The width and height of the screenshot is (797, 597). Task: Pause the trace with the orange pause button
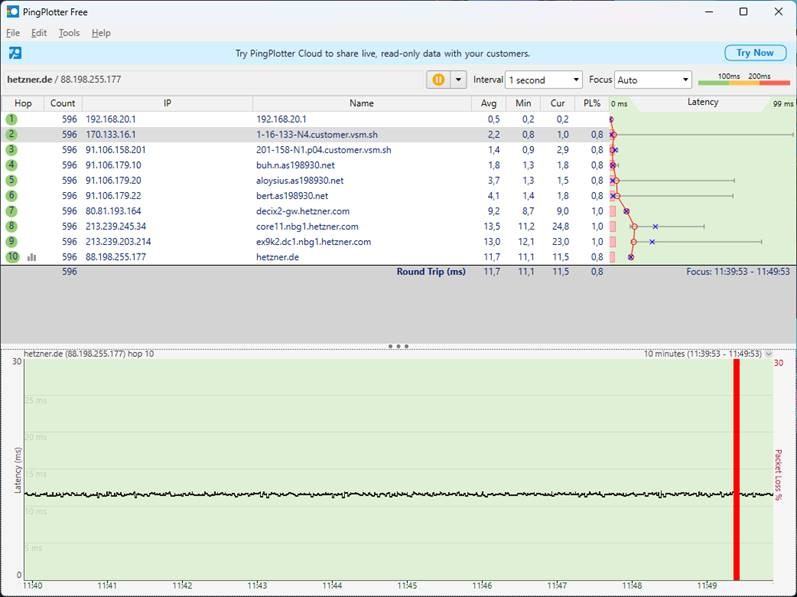pos(438,80)
